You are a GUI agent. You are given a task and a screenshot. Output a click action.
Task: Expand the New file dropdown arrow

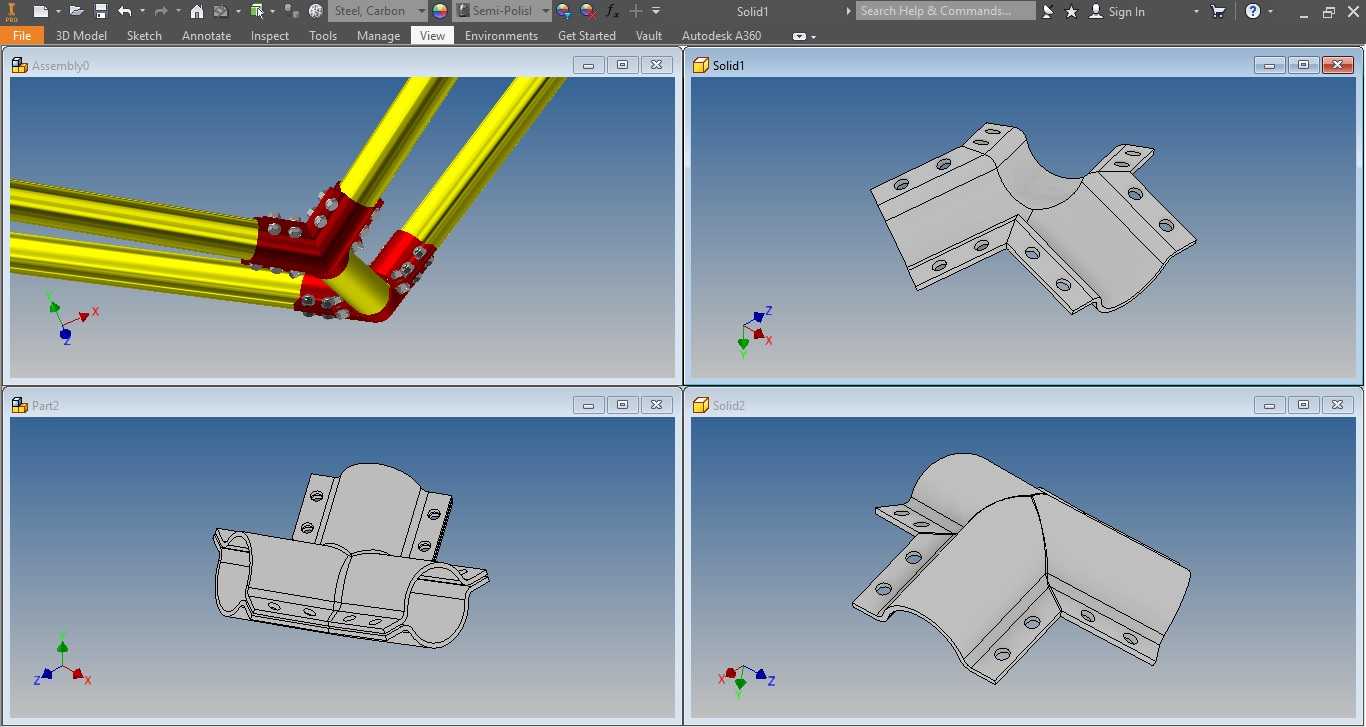(58, 11)
